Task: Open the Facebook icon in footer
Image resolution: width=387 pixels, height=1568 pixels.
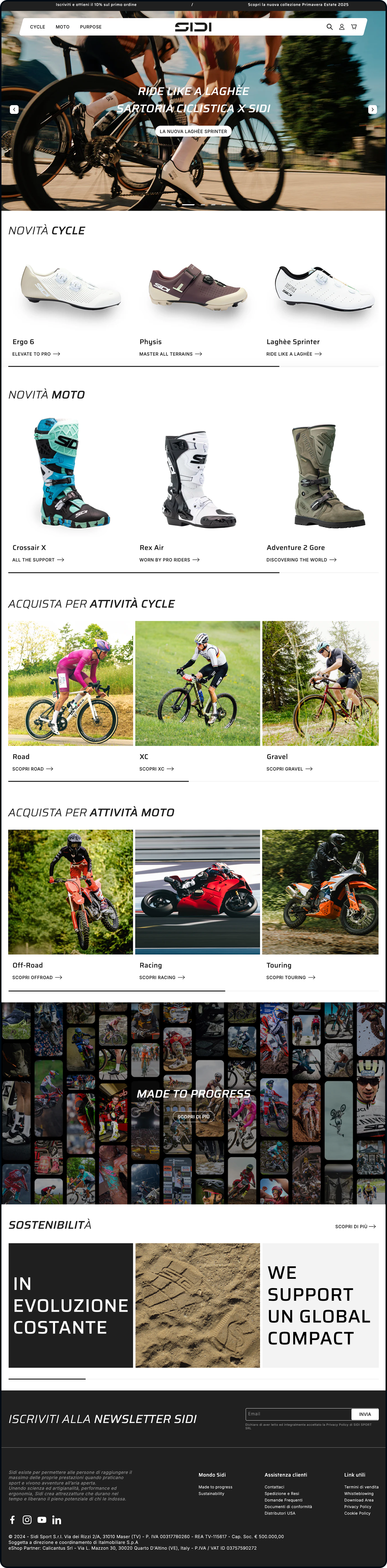Action: pos(12,1520)
